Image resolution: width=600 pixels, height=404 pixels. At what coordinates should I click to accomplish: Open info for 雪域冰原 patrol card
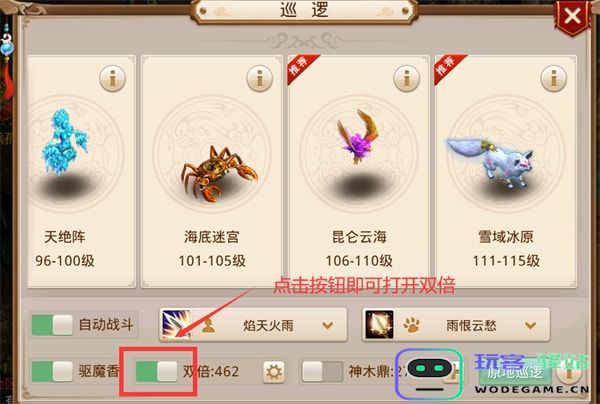[x=553, y=78]
